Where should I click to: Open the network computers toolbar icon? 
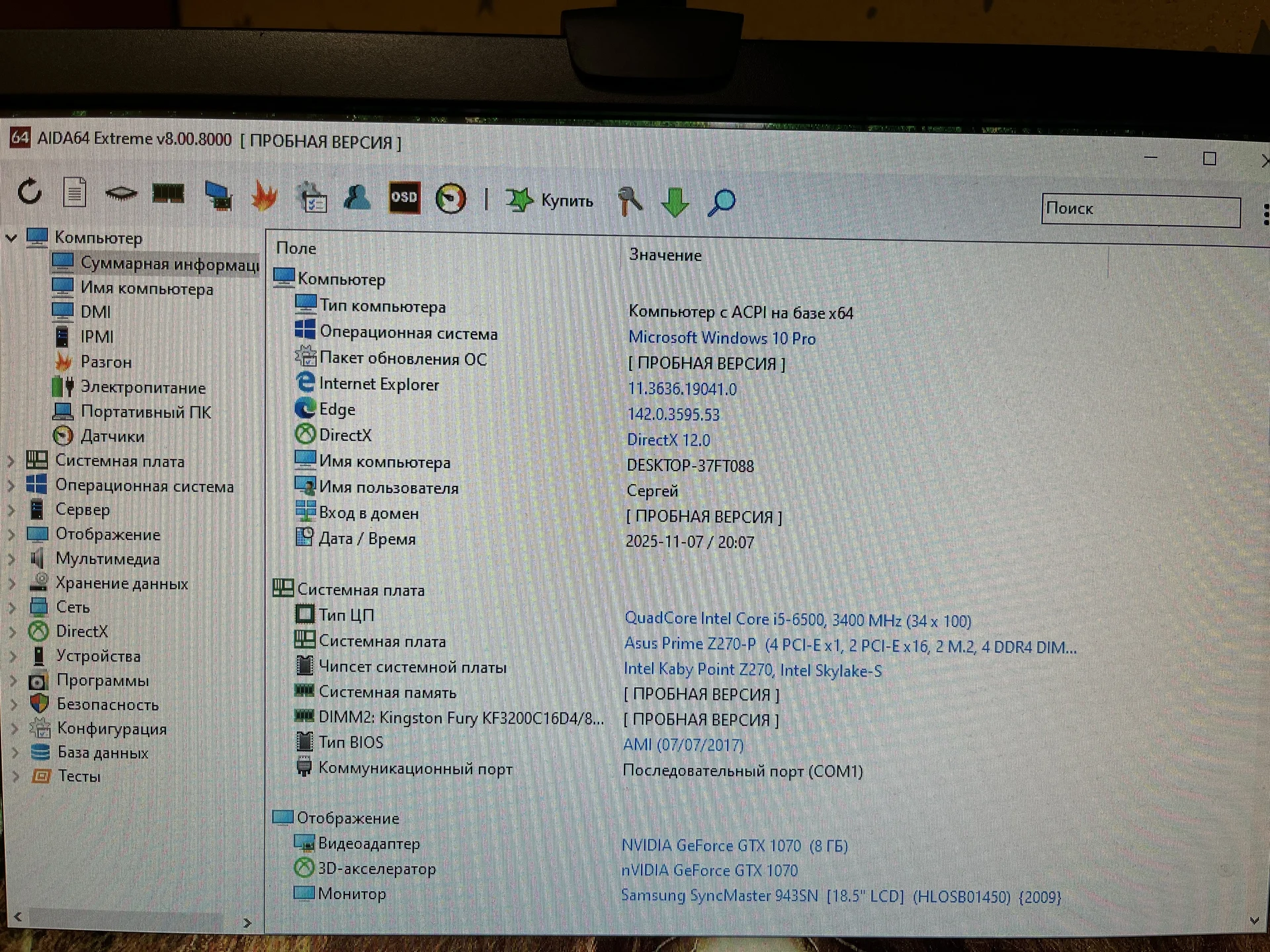pyautogui.click(x=218, y=195)
